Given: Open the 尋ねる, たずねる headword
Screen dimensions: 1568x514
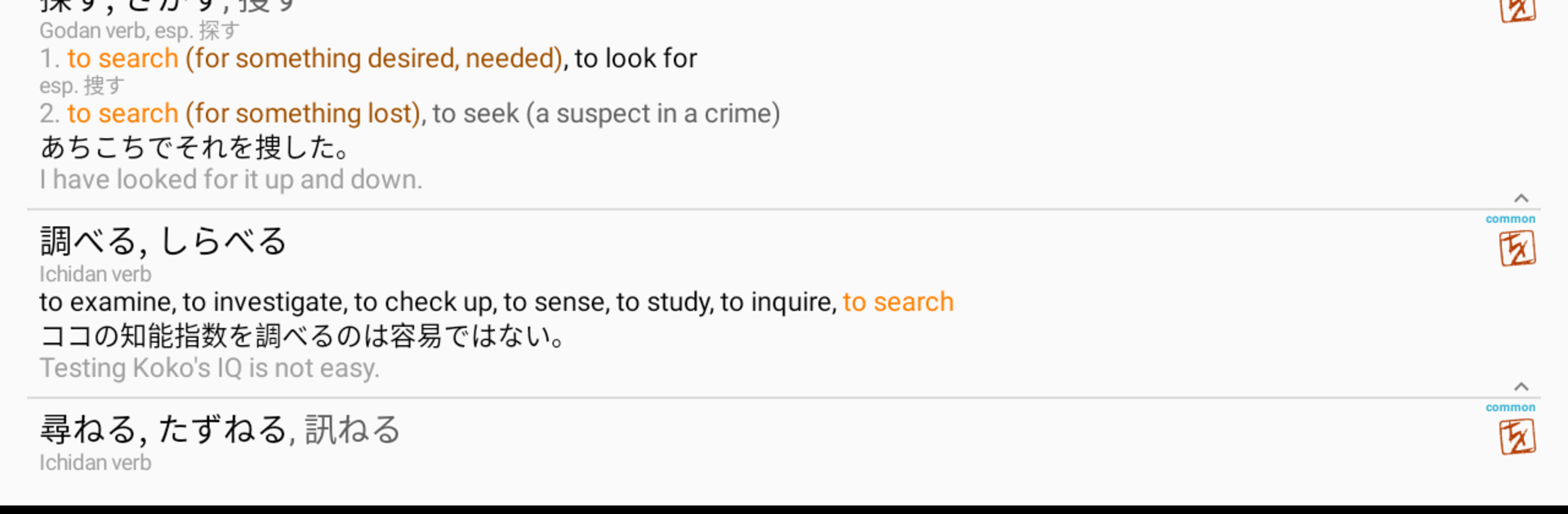Looking at the screenshot, I should tap(163, 430).
